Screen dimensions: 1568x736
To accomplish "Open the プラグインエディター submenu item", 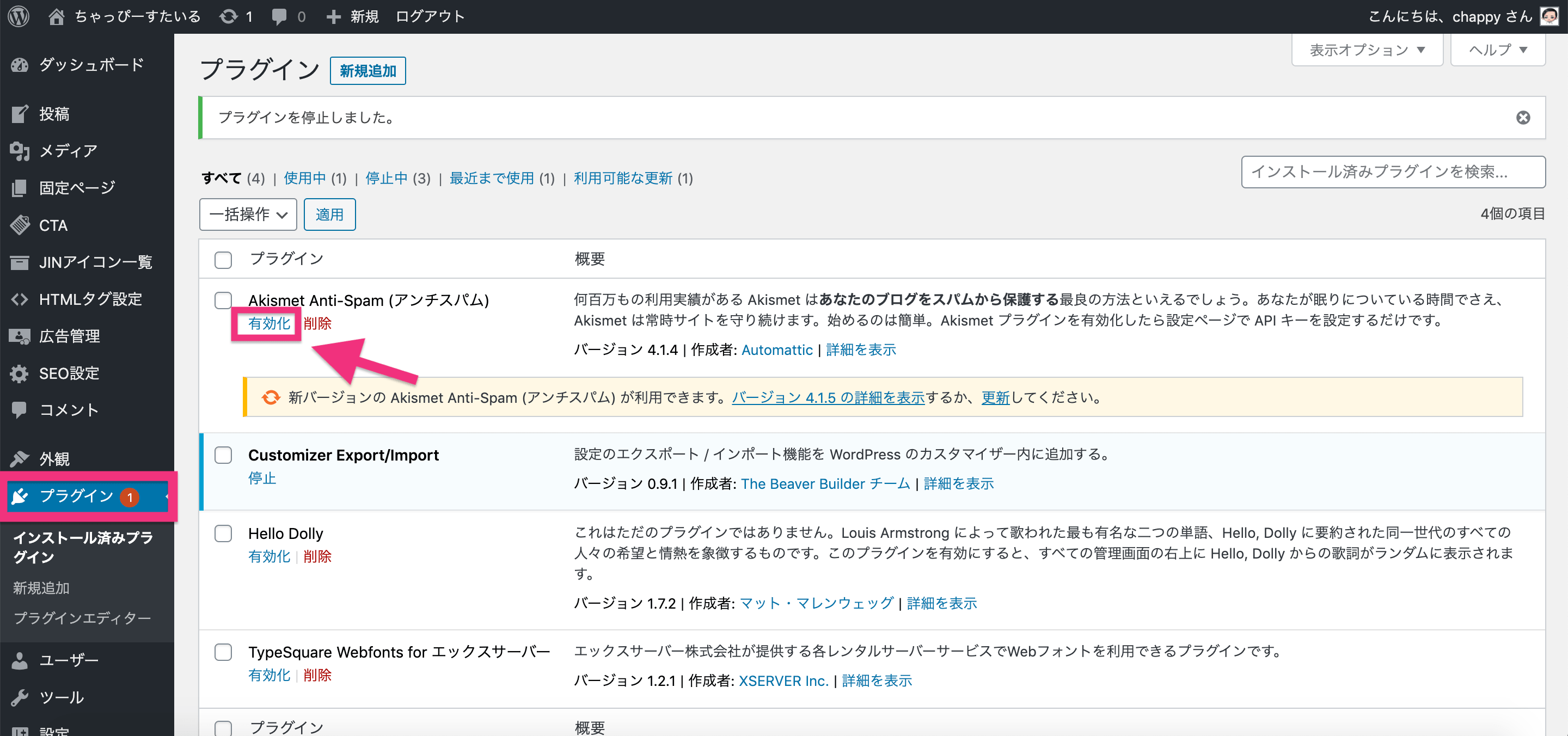I will 82,618.
